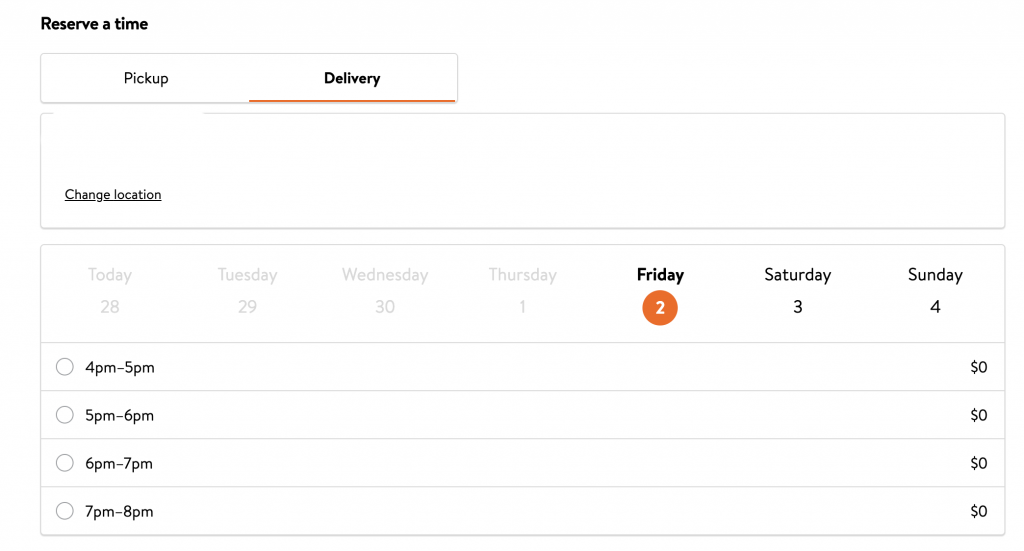Click the disabled Wednesday 30 date
The height and width of the screenshot is (551, 1024).
(385, 291)
